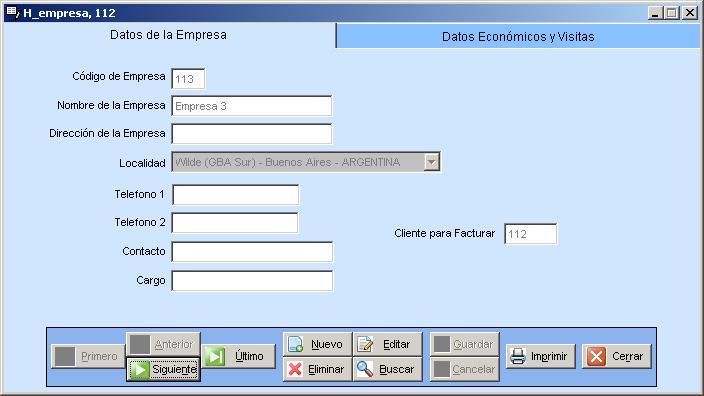
Task: Click the Anterior navigation button
Action: [x=163, y=344]
